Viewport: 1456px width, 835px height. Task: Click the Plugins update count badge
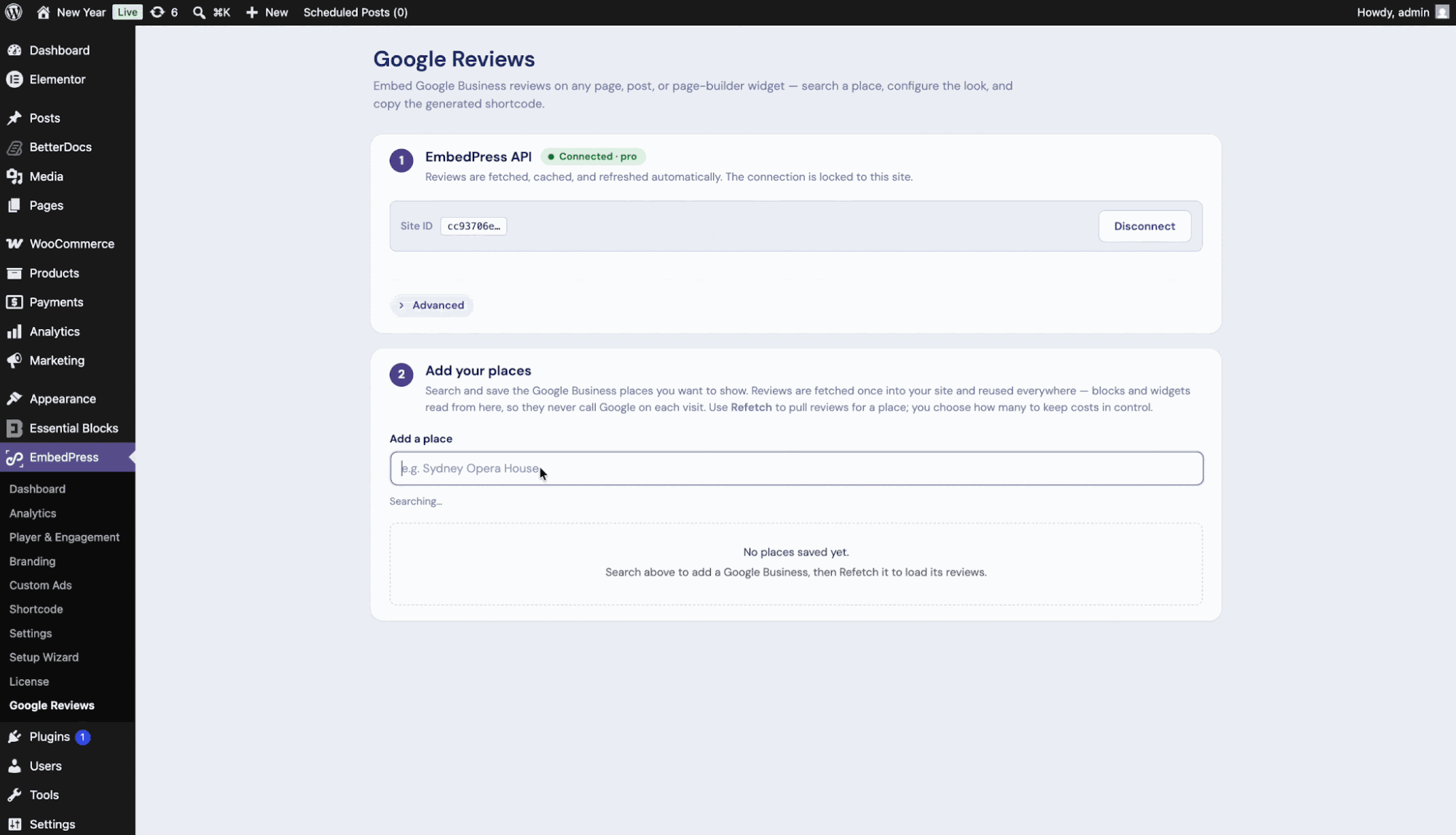click(83, 737)
